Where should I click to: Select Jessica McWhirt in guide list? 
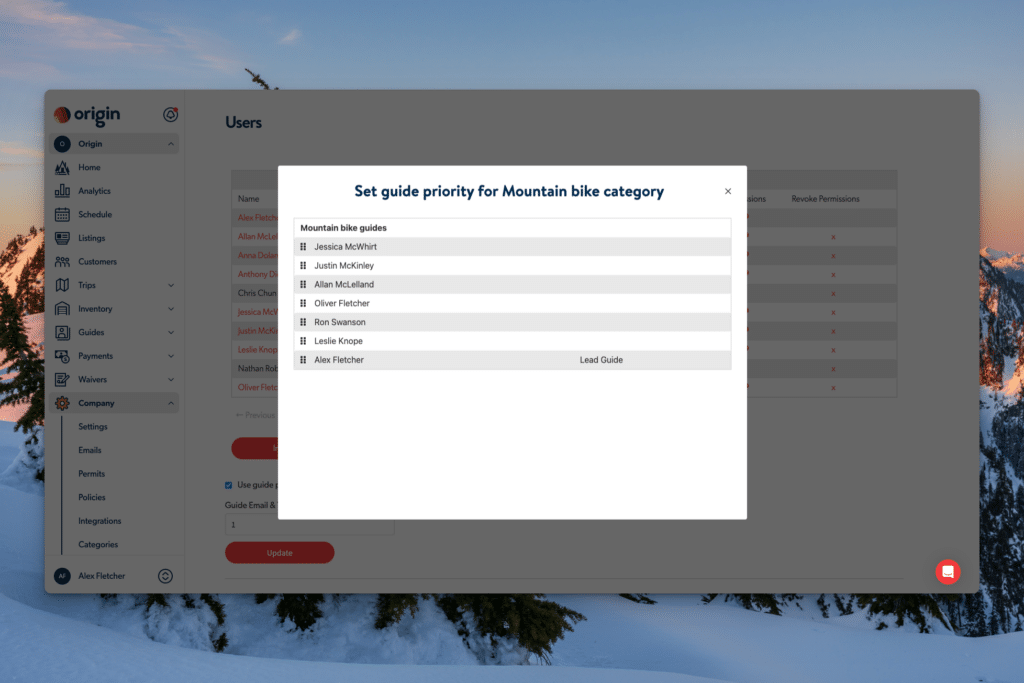tap(345, 247)
